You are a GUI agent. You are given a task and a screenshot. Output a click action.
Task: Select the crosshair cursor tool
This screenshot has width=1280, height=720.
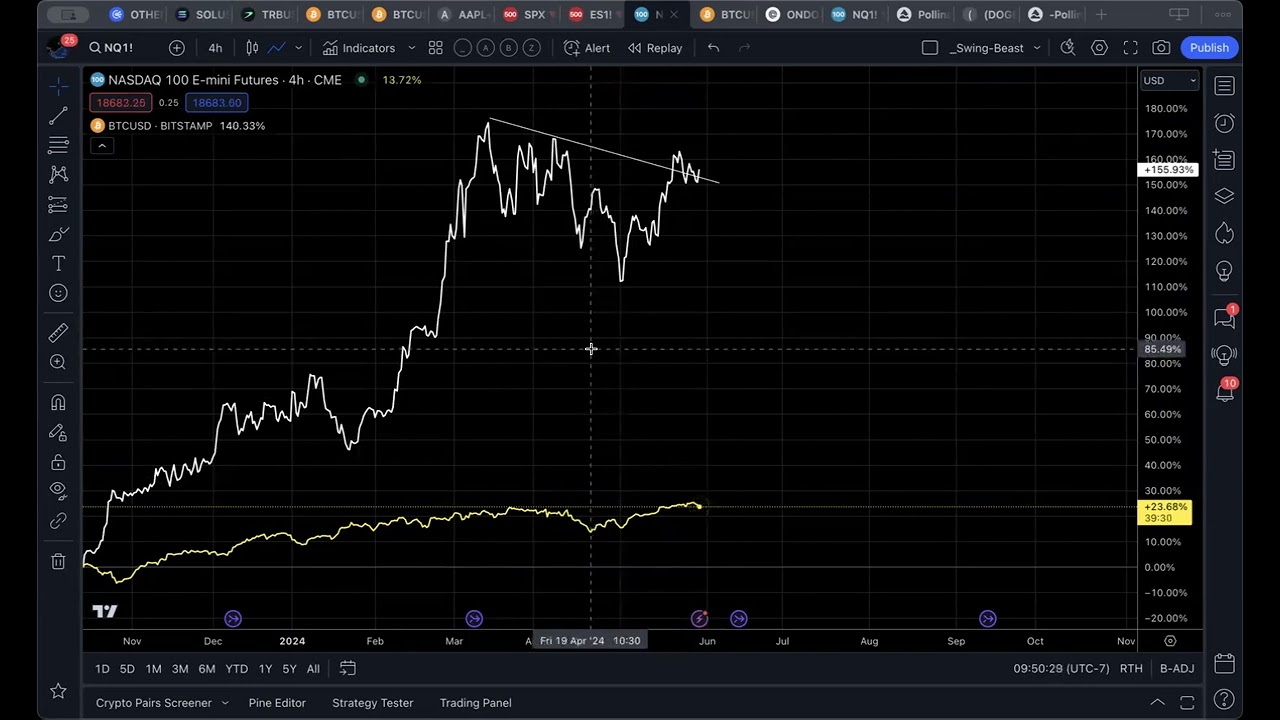[58, 86]
